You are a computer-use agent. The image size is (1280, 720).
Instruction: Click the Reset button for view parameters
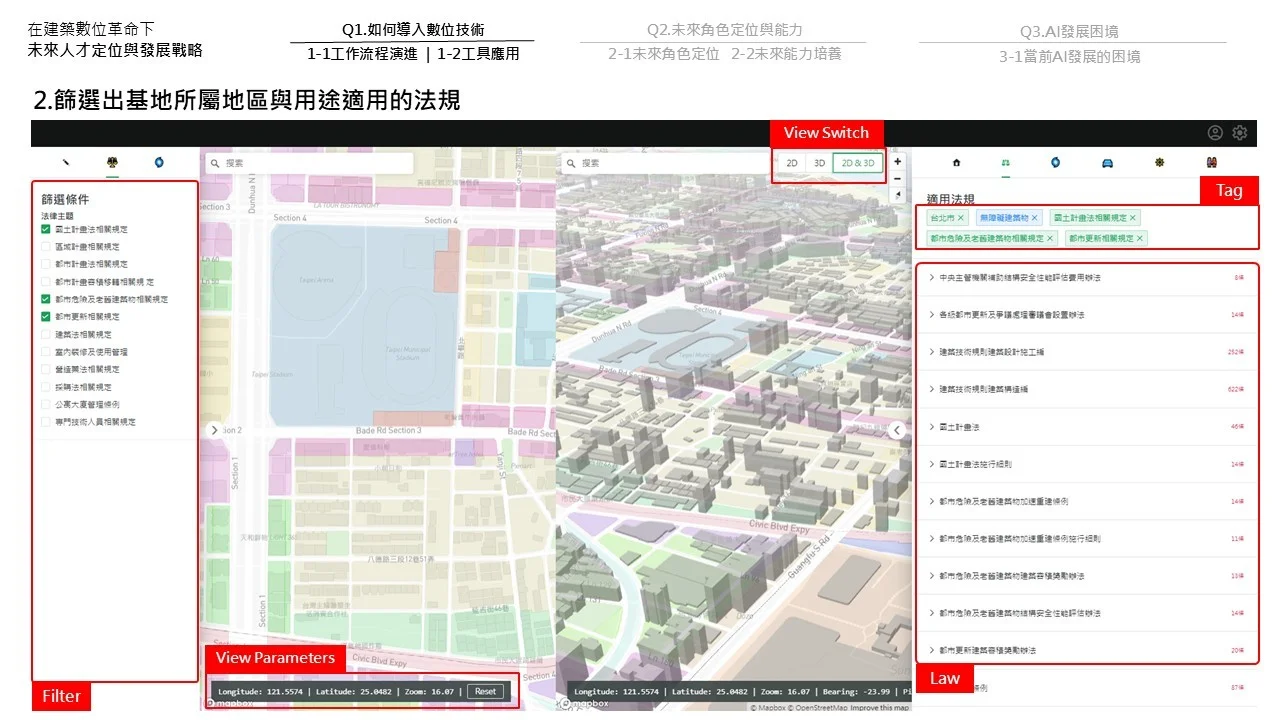pyautogui.click(x=487, y=690)
